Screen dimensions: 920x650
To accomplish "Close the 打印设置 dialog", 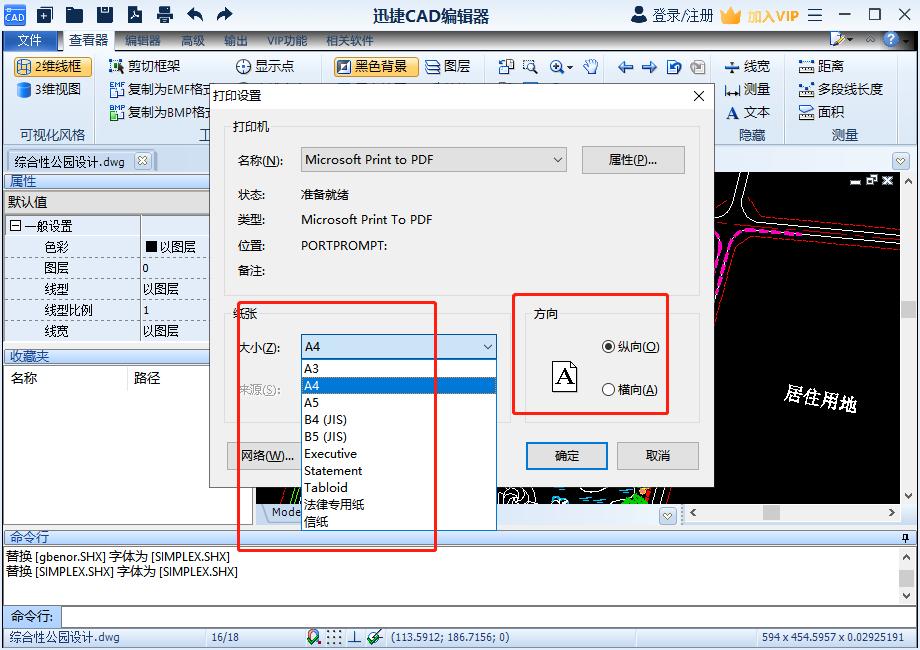I will (x=698, y=96).
